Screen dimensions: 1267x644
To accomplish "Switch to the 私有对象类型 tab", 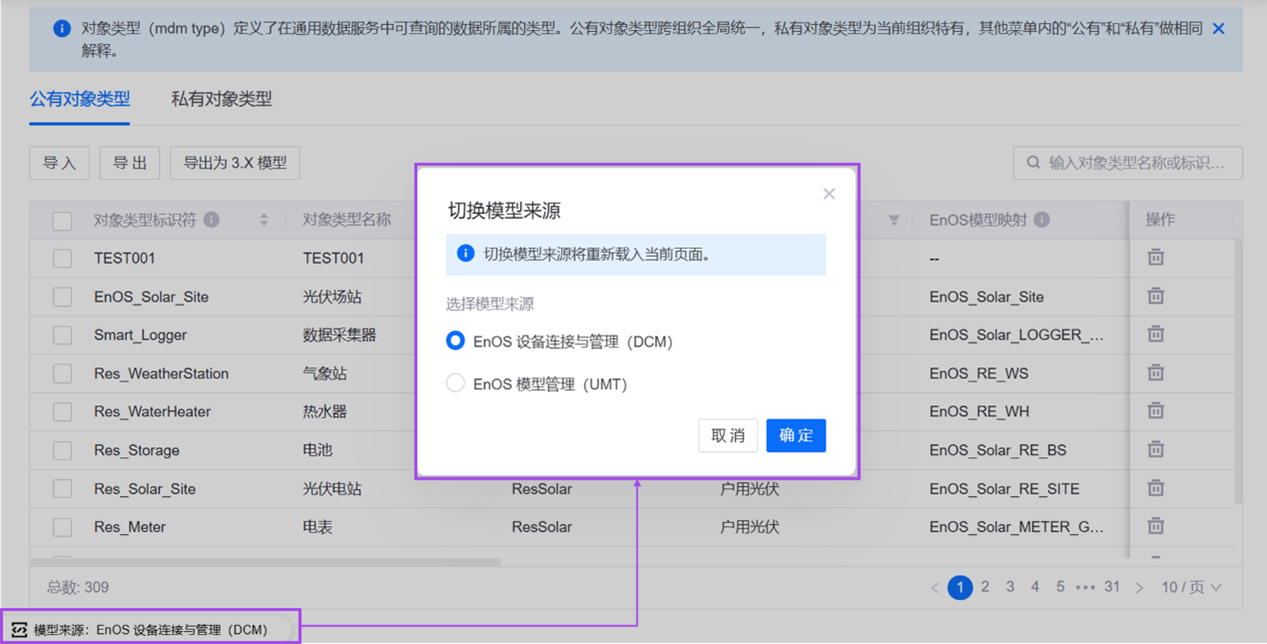I will [221, 99].
